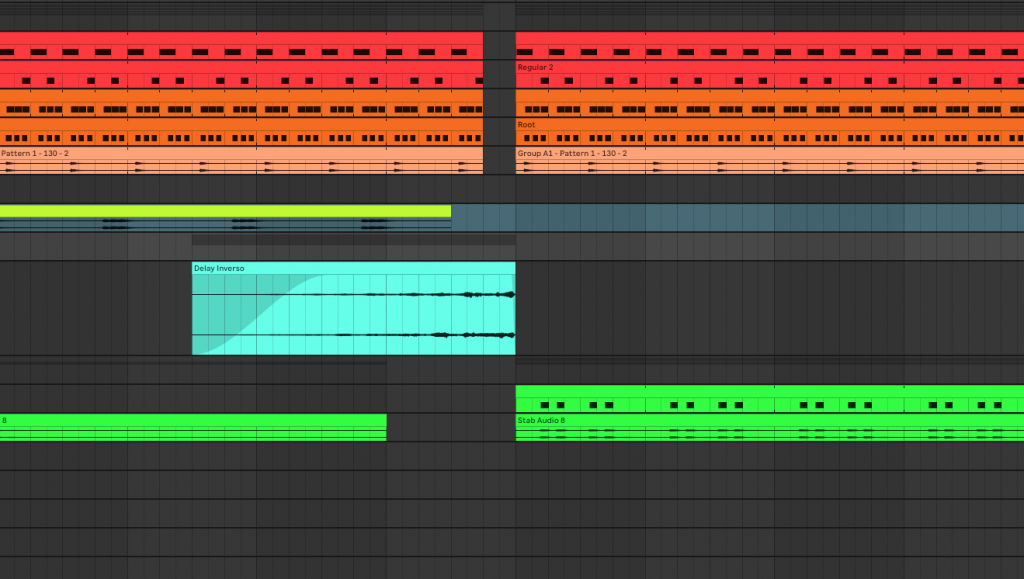Select the green MIDI clip above Stab Audio 8
The height and width of the screenshot is (579, 1024).
(769, 399)
